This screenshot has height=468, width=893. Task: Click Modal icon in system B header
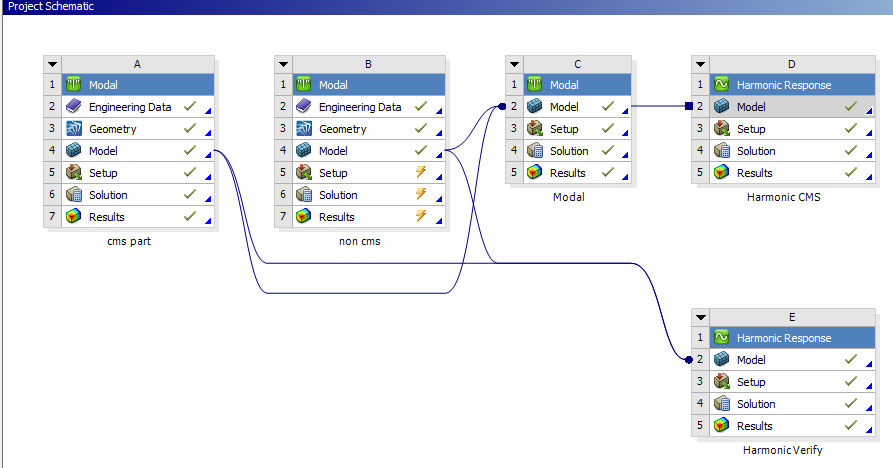[304, 84]
